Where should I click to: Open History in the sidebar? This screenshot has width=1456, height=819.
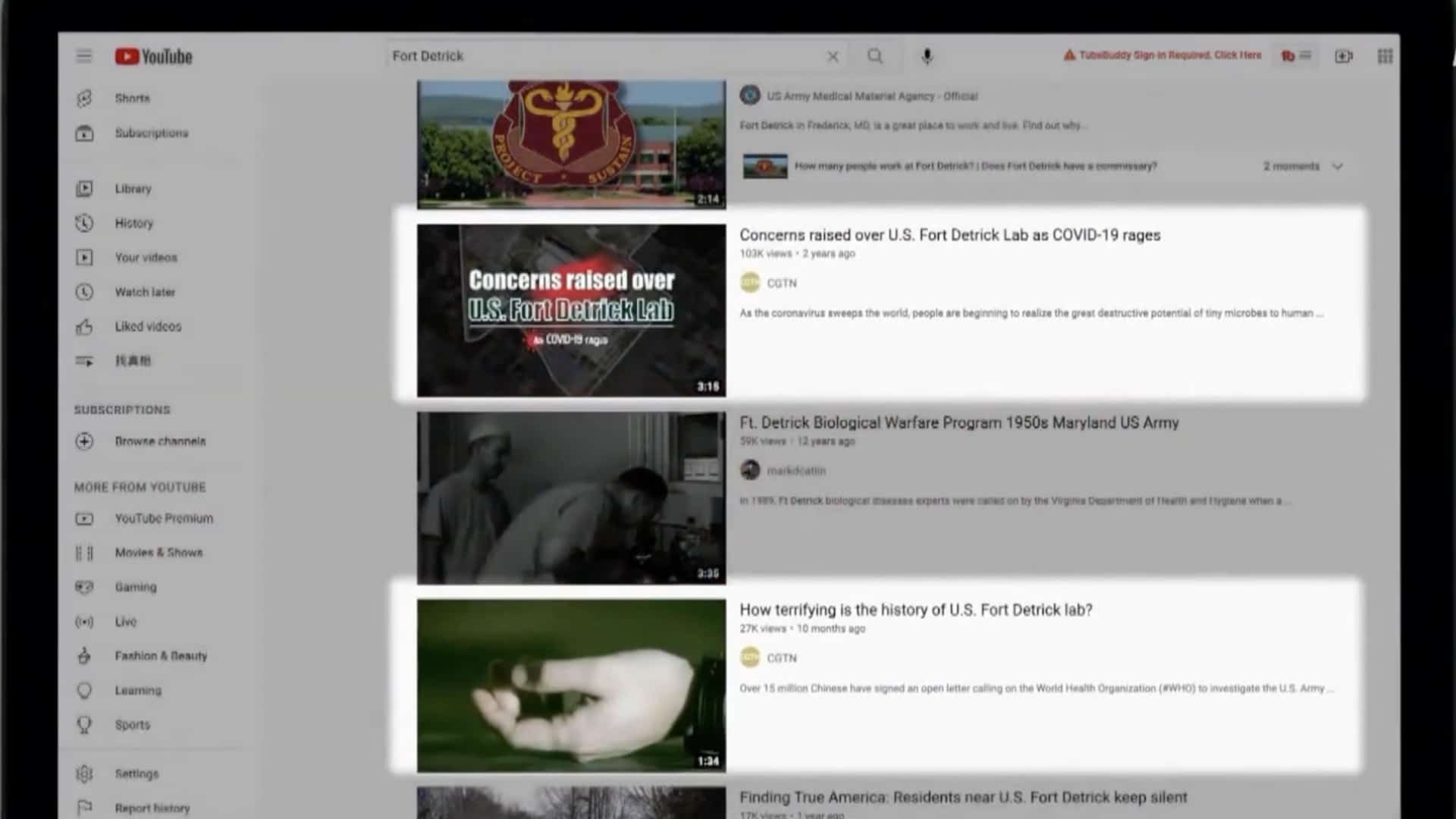pyautogui.click(x=133, y=223)
